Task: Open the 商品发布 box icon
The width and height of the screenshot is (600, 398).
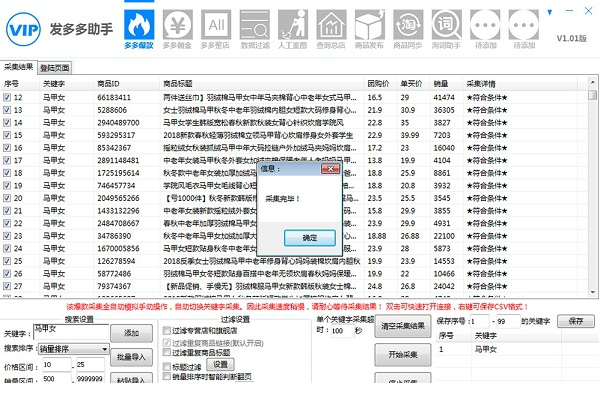Action: pos(369,29)
